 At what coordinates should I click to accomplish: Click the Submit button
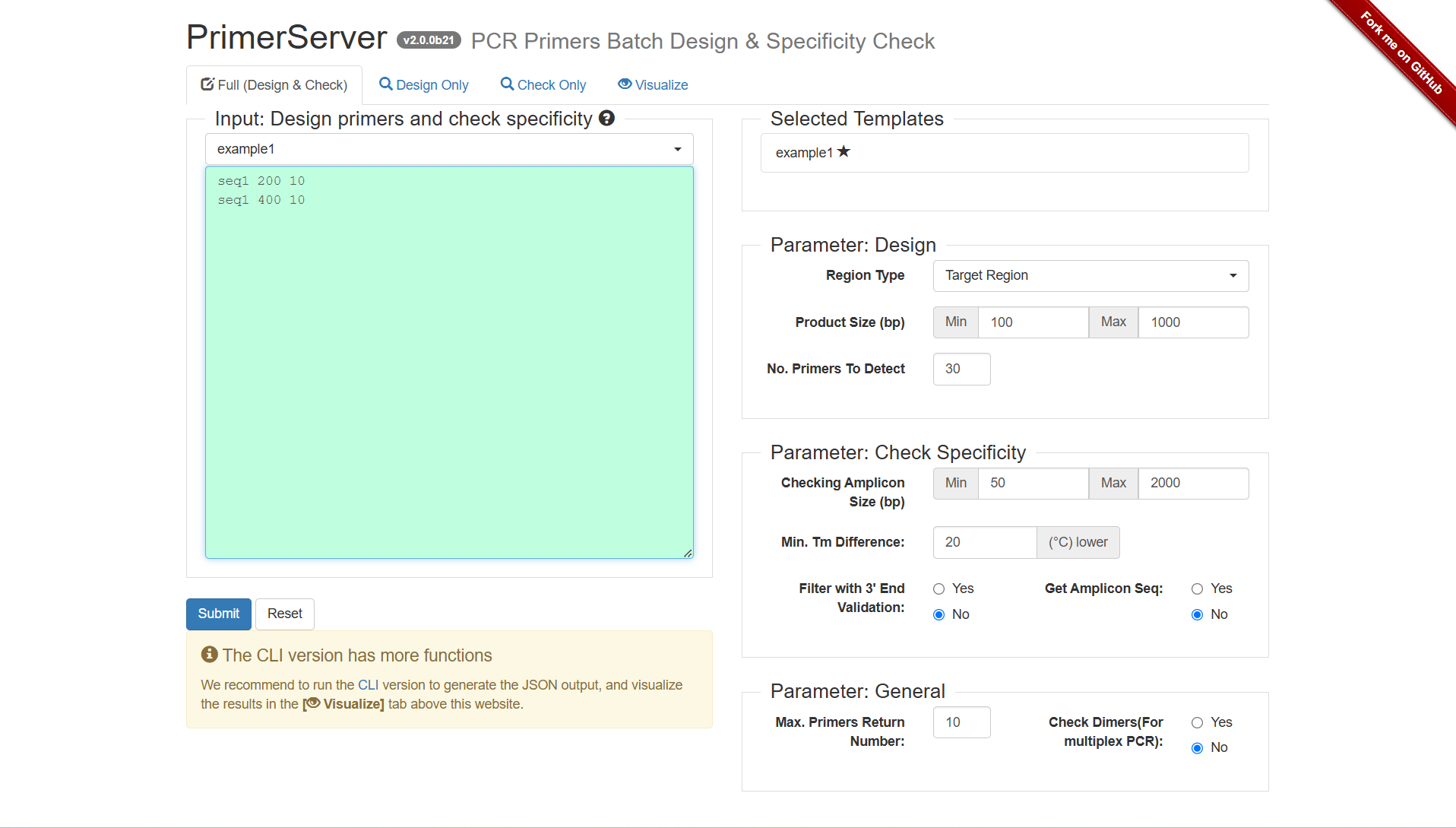point(218,614)
